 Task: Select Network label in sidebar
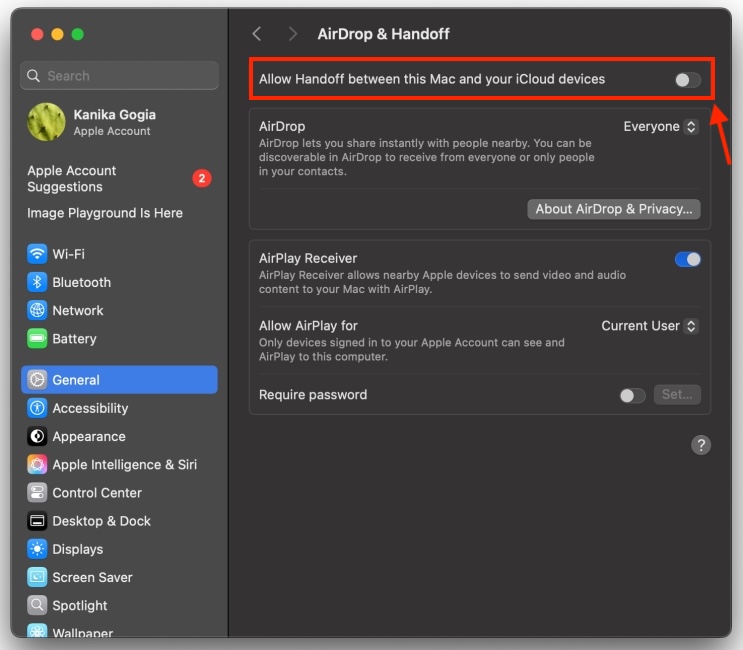tap(78, 311)
